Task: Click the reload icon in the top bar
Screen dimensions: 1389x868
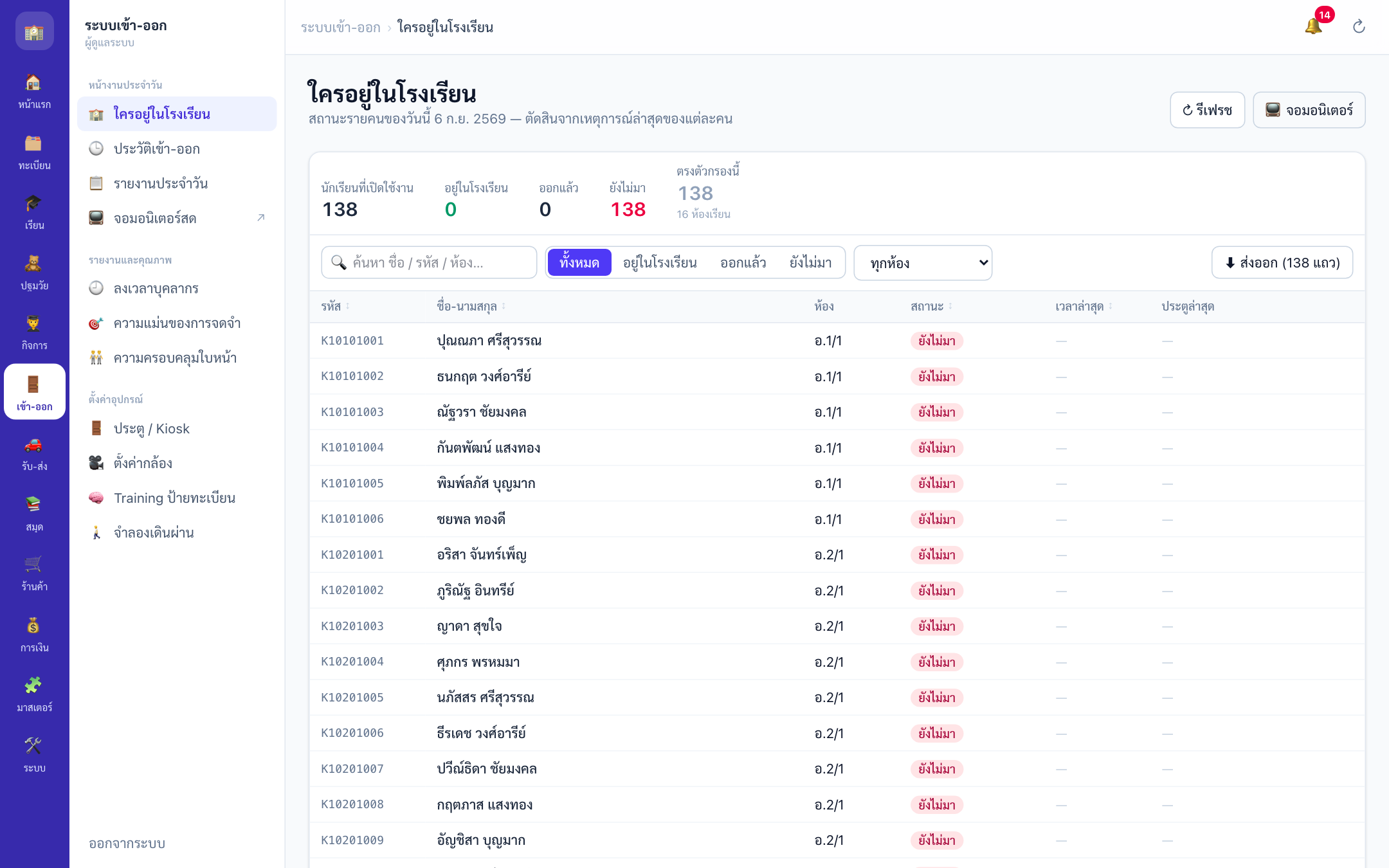Action: coord(1359,26)
